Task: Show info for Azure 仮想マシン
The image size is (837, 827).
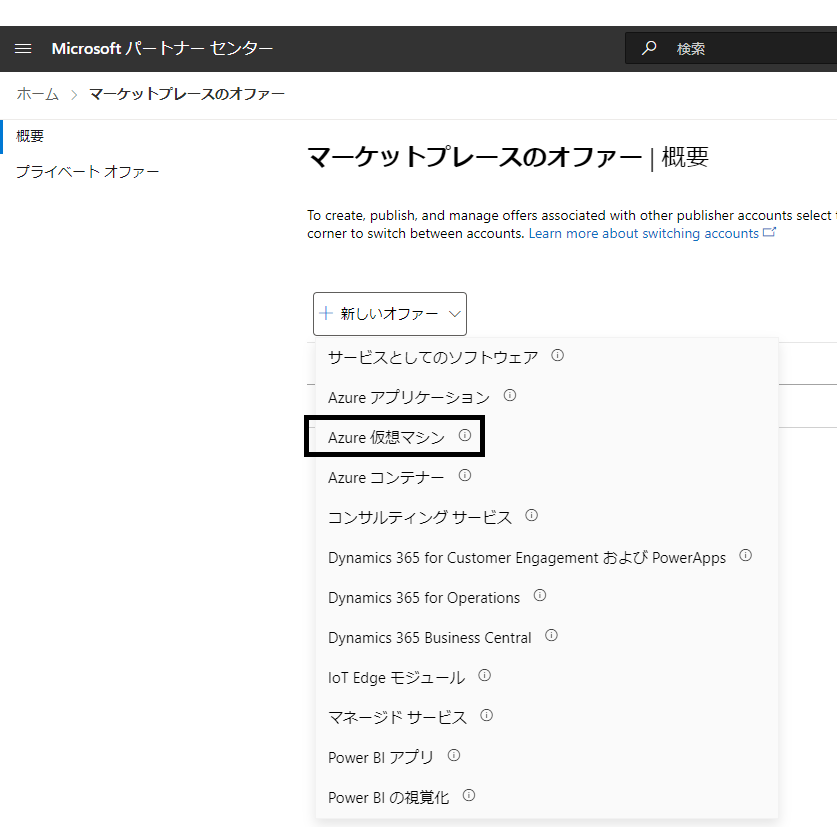Action: (x=465, y=436)
